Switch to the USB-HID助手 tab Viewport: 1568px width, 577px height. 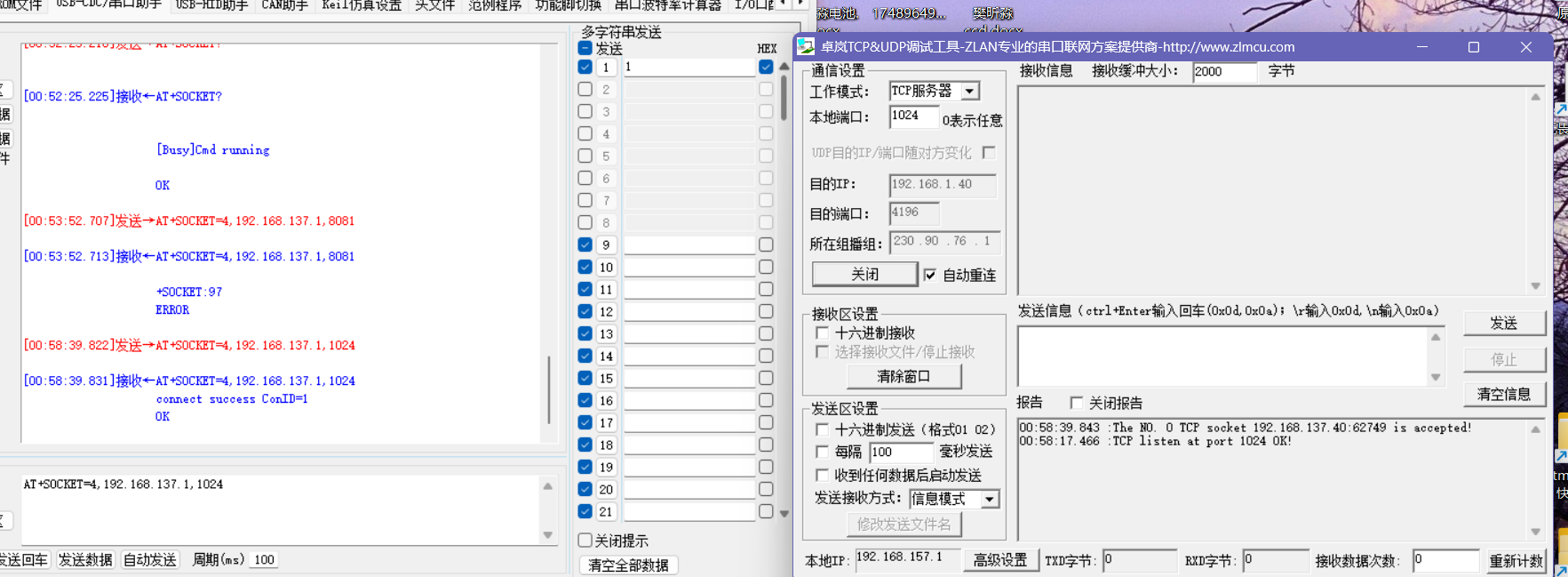coord(211,5)
